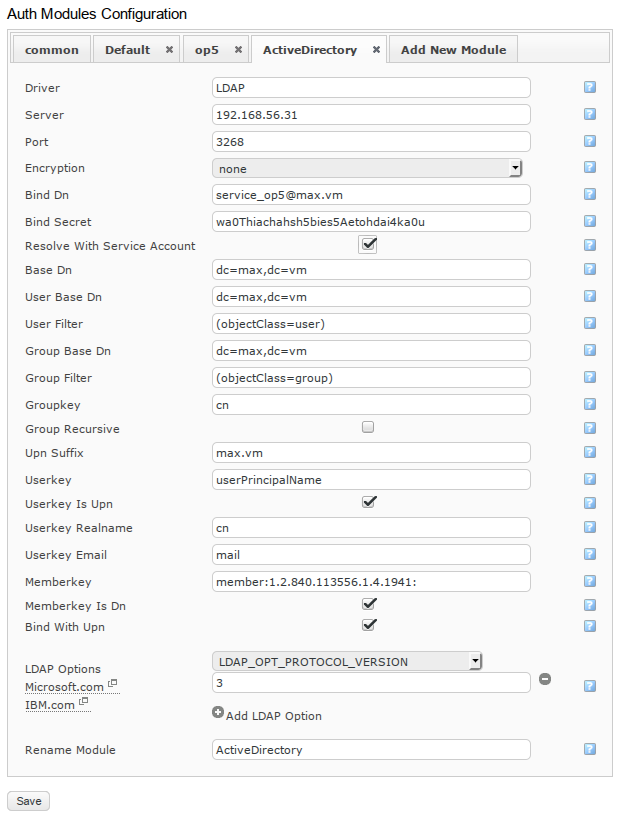The image size is (620, 817).
Task: Open help icon for Upn Suffix
Action: click(x=589, y=453)
